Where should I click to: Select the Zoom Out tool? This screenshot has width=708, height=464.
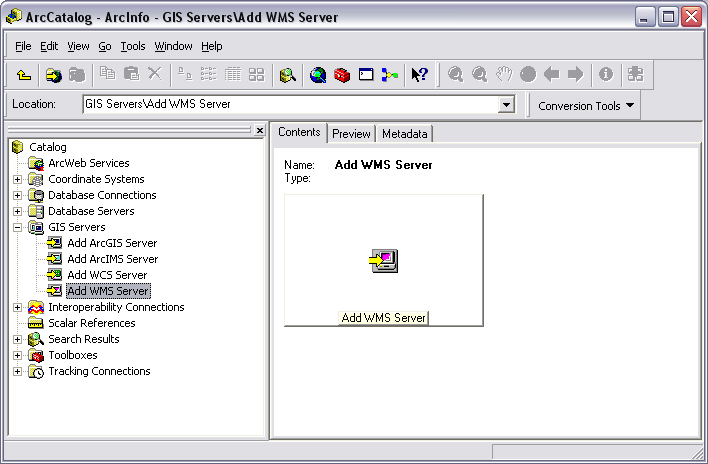click(480, 74)
